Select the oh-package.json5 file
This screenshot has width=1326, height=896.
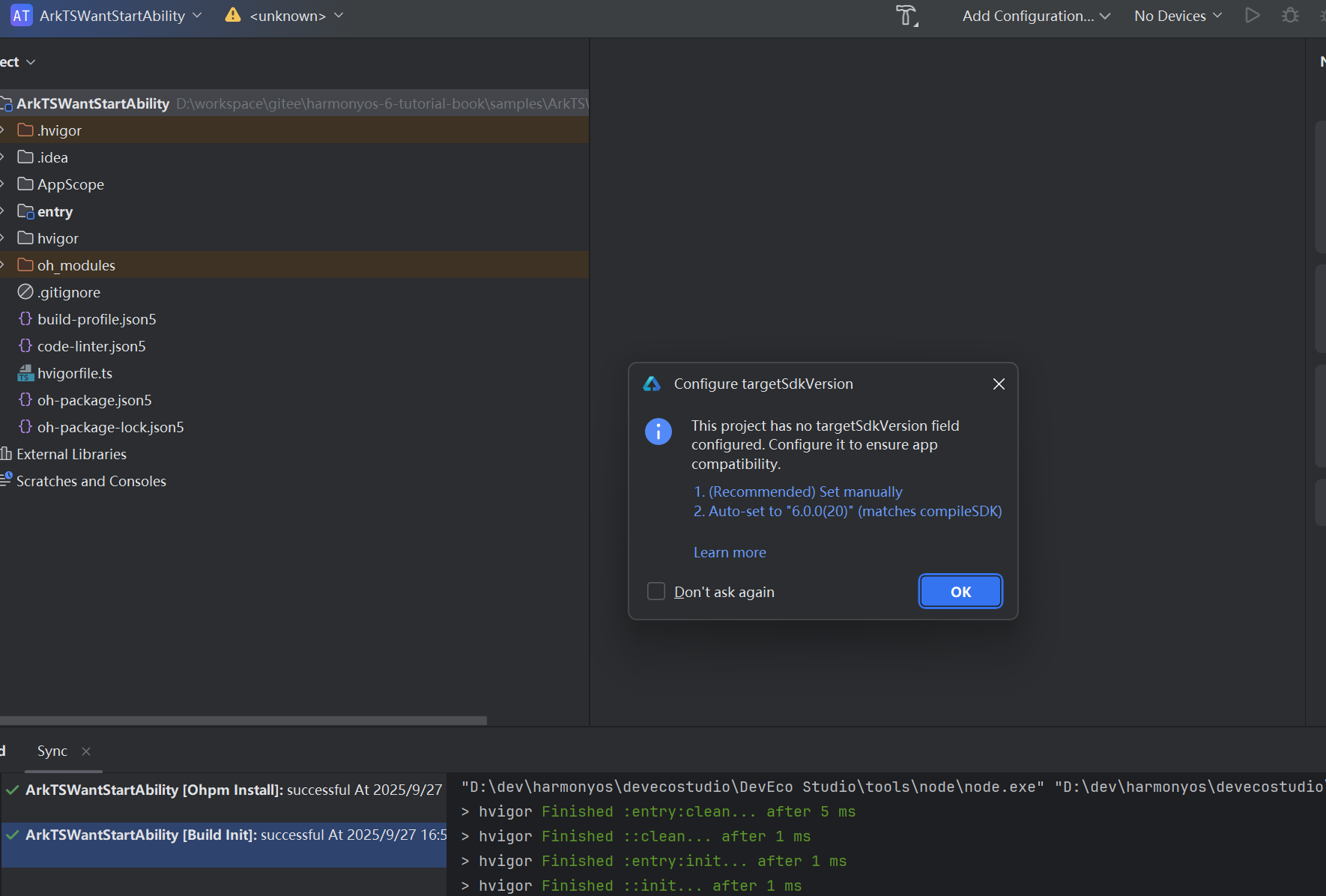click(x=94, y=400)
